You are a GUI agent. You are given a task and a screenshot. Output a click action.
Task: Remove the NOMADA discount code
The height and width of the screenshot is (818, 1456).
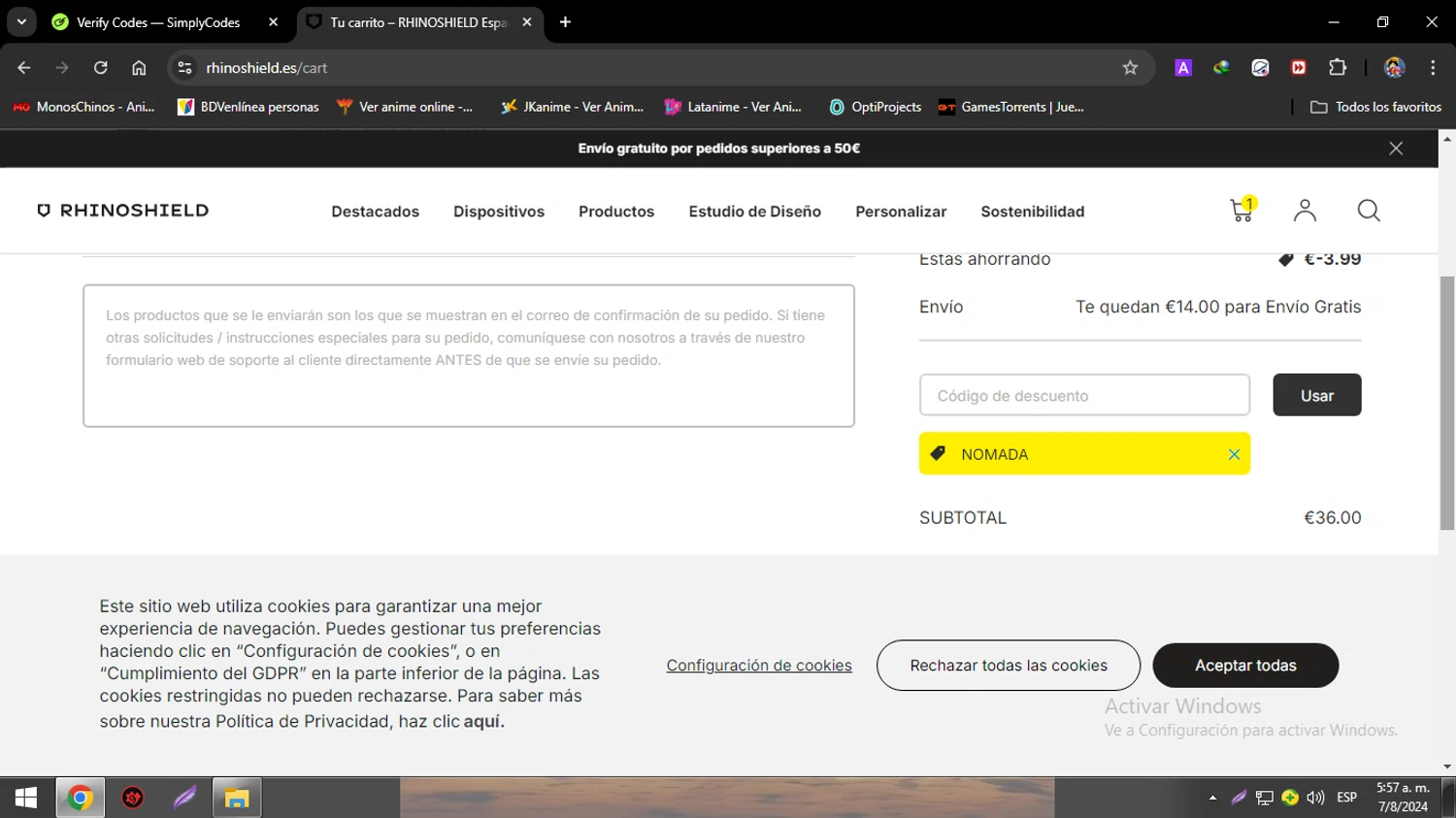[x=1234, y=454]
